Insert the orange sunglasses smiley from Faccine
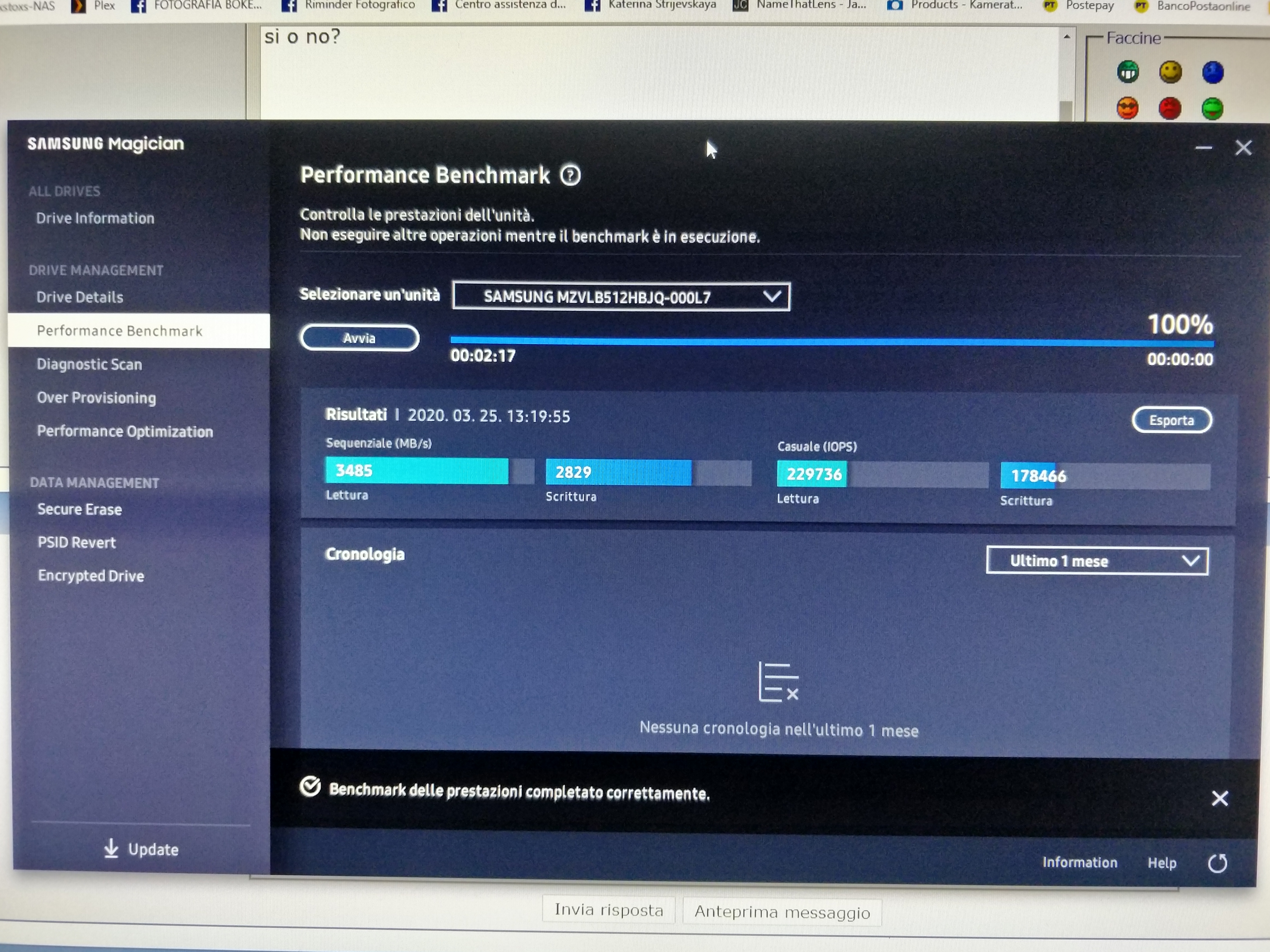 (x=1128, y=109)
